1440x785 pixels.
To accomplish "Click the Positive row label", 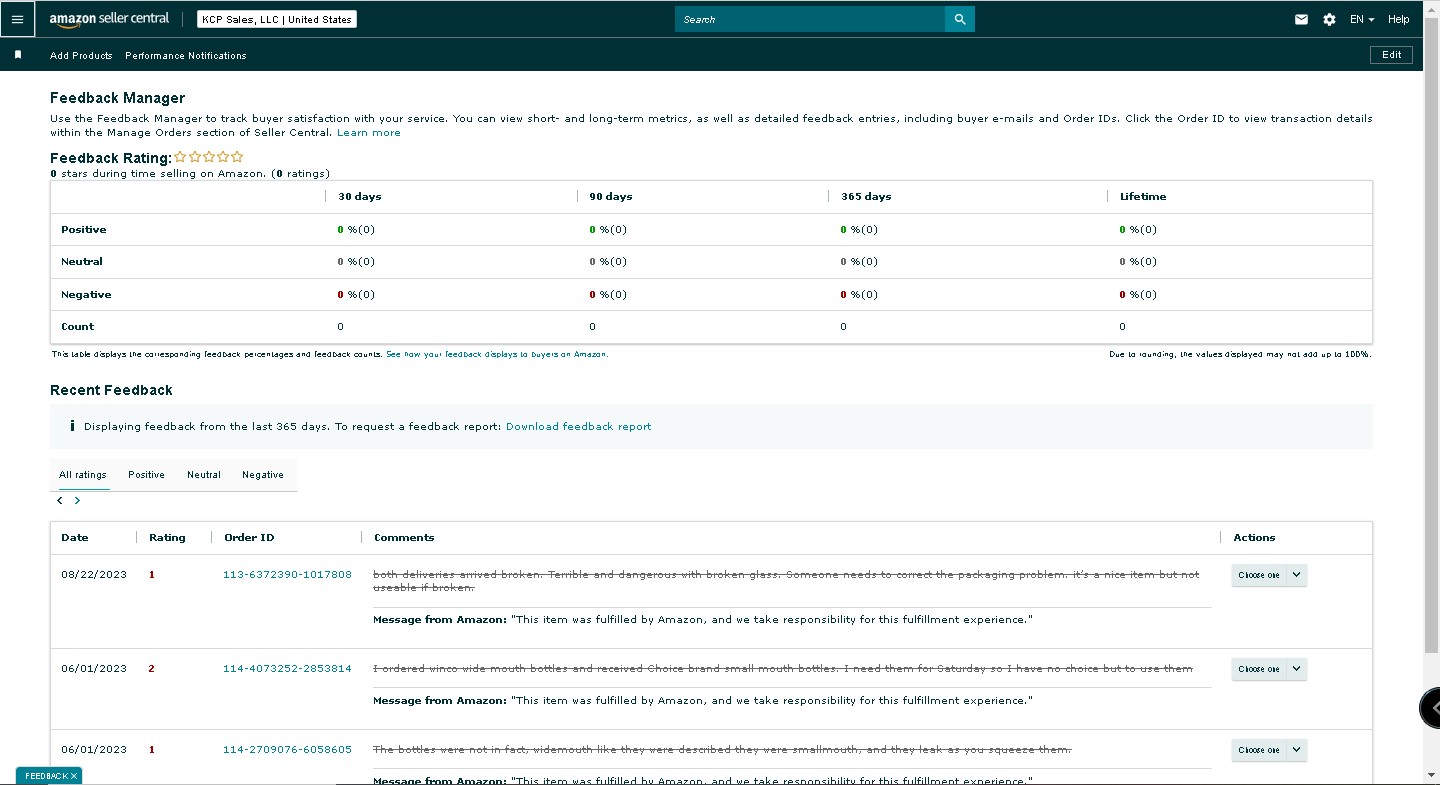I will (x=84, y=230).
